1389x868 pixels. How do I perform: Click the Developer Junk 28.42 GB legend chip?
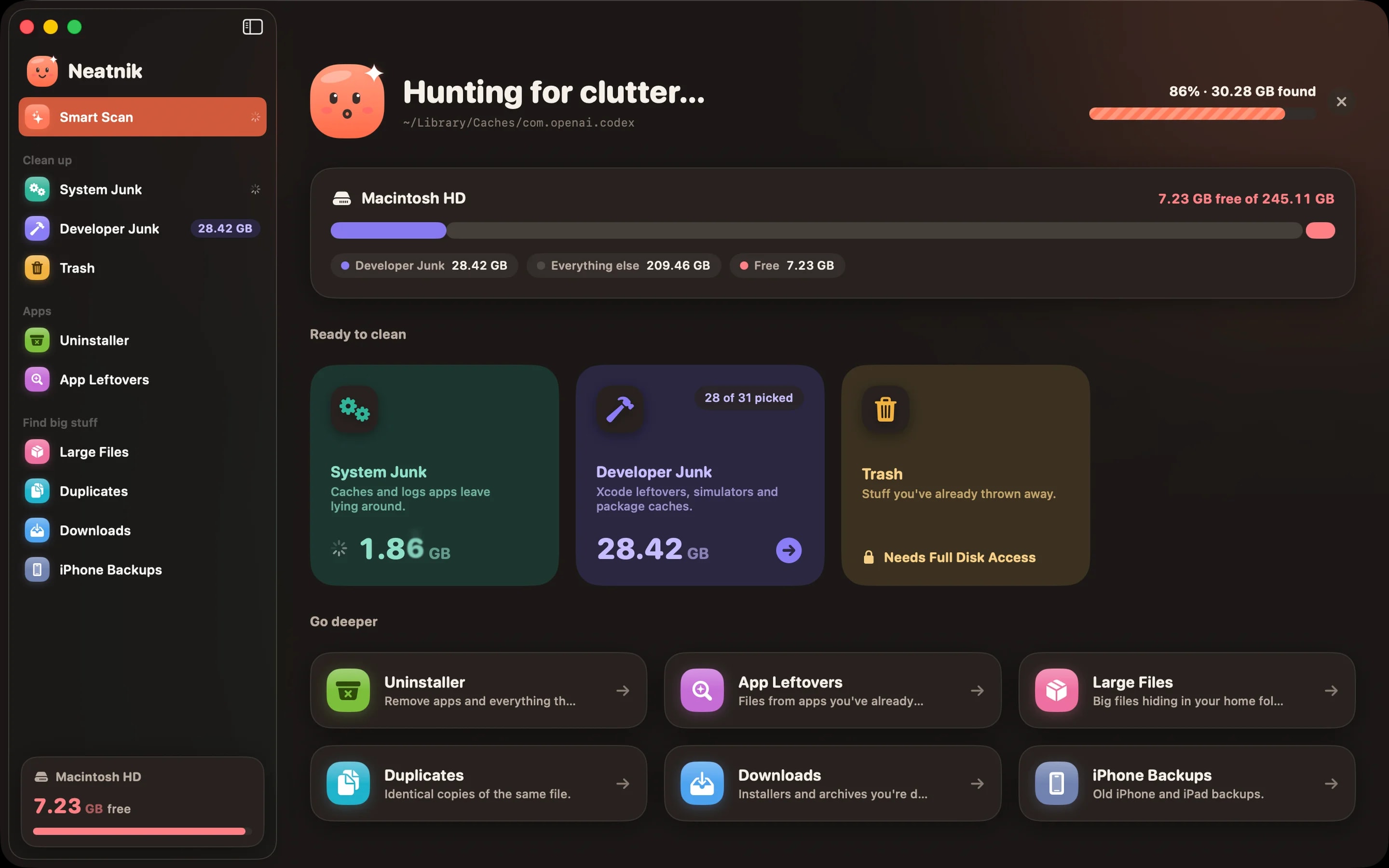click(424, 266)
